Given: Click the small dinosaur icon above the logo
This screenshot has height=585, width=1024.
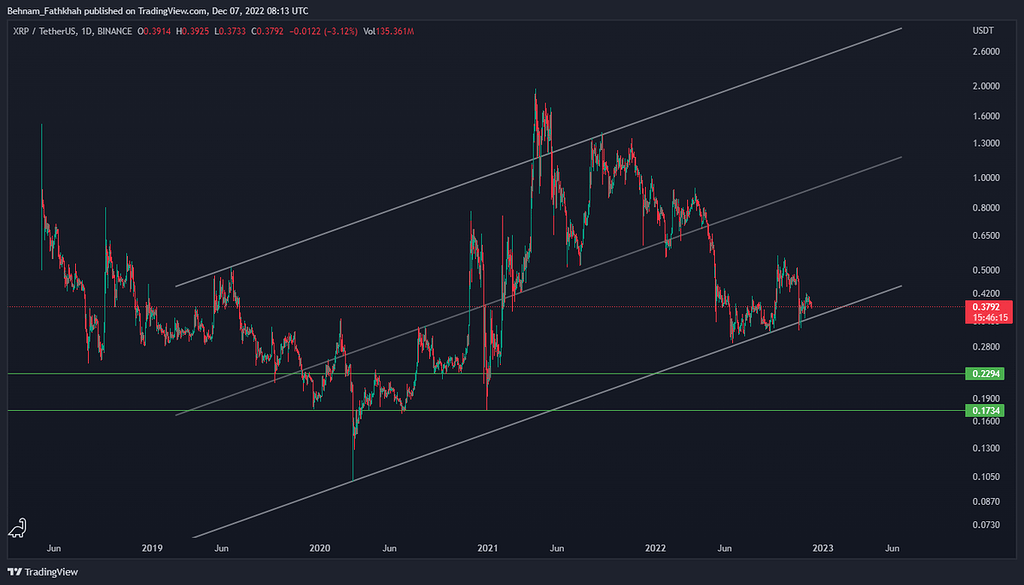Looking at the screenshot, I should coord(18,529).
